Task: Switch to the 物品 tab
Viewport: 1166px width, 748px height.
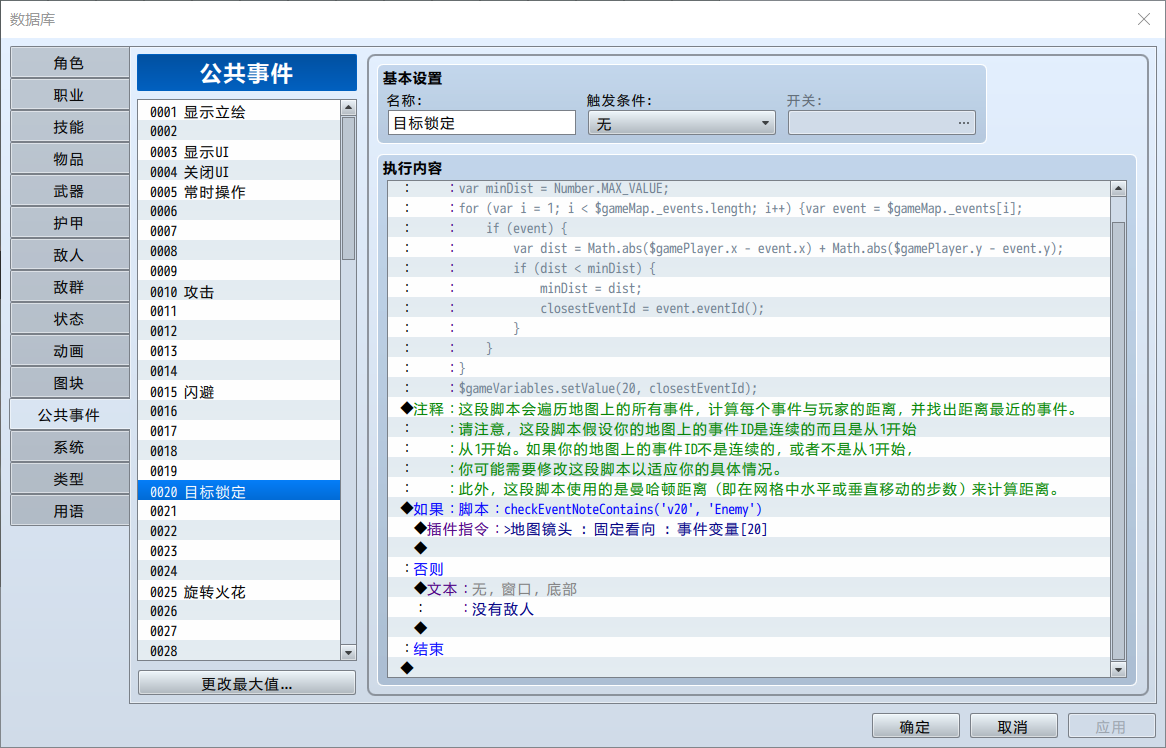Action: [69, 159]
